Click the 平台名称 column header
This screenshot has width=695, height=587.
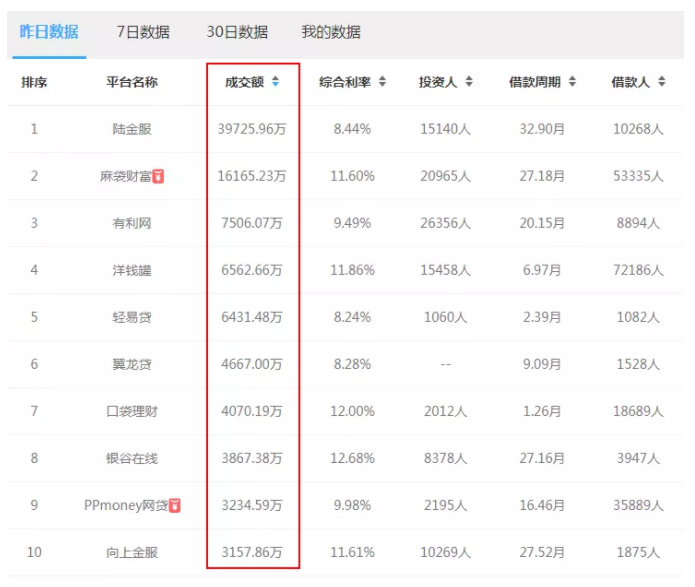(x=132, y=82)
